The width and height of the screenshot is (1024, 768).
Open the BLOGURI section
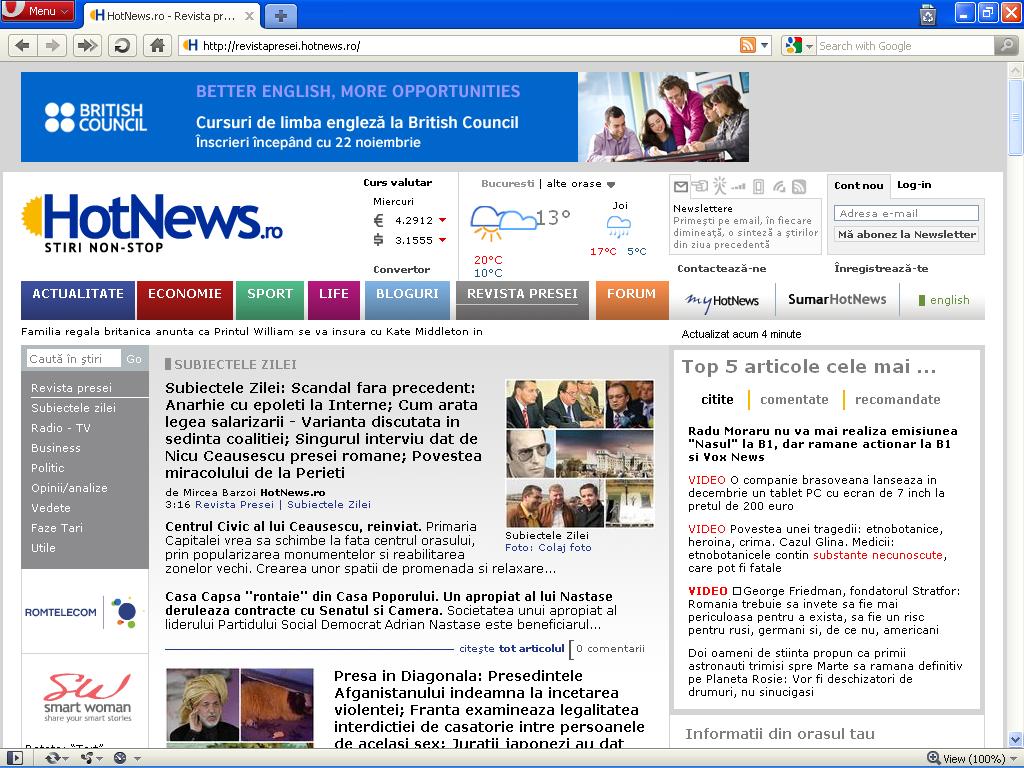[x=408, y=300]
